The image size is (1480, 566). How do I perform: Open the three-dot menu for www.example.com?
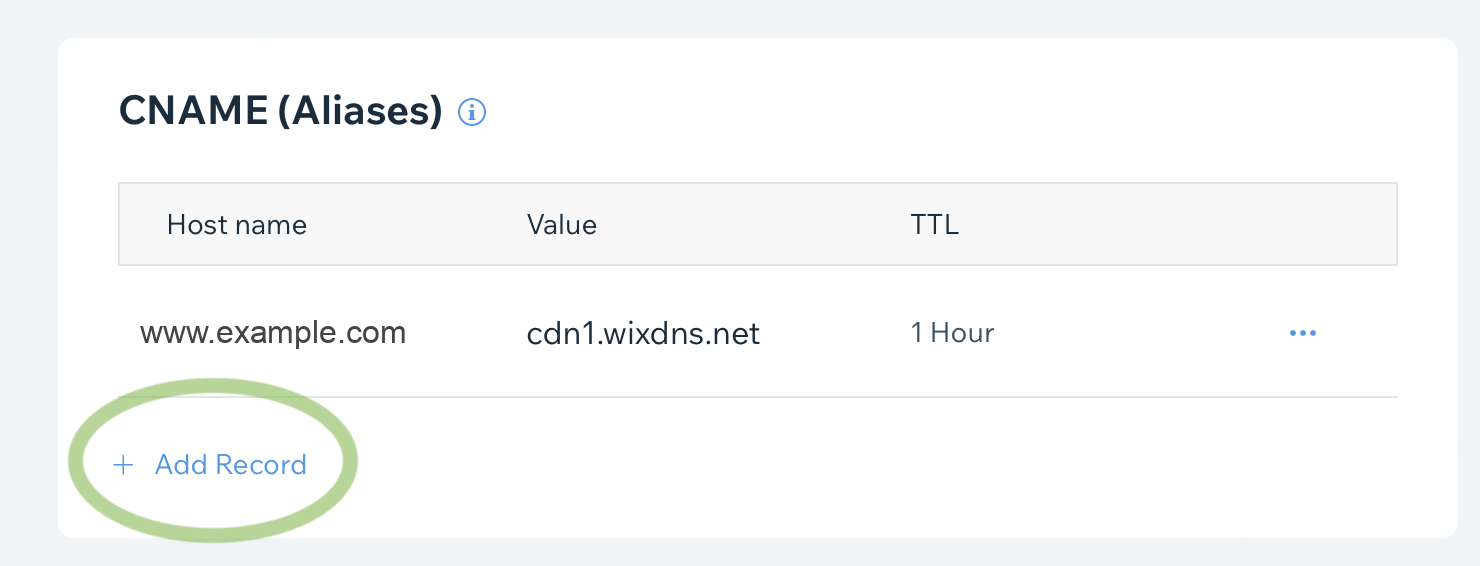click(1303, 333)
